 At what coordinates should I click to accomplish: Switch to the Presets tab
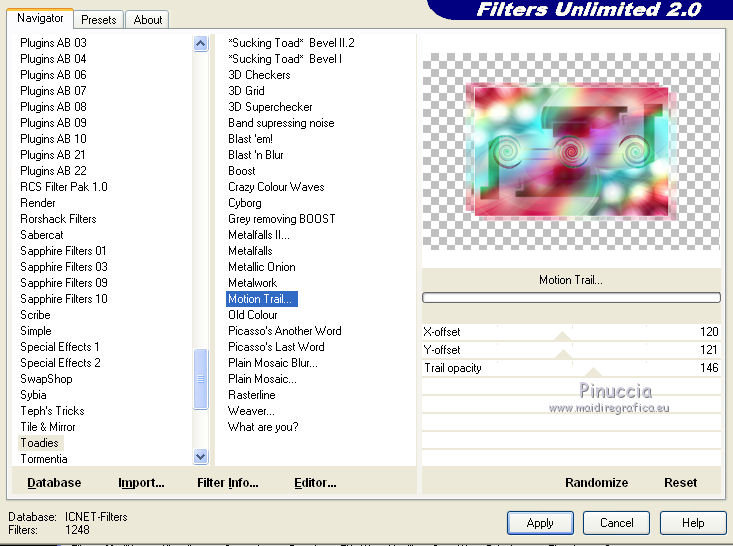pos(98,20)
